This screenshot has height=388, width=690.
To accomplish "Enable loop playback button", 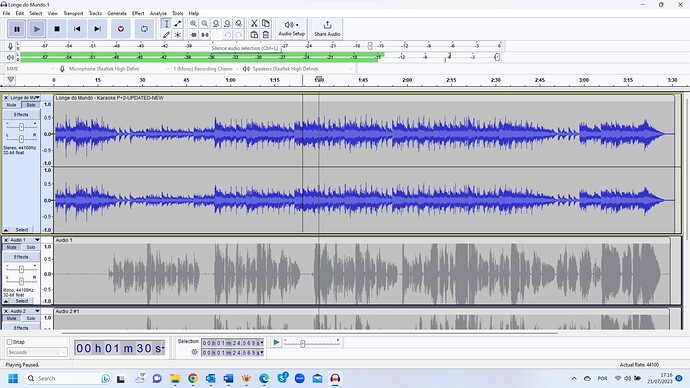I will (144, 29).
